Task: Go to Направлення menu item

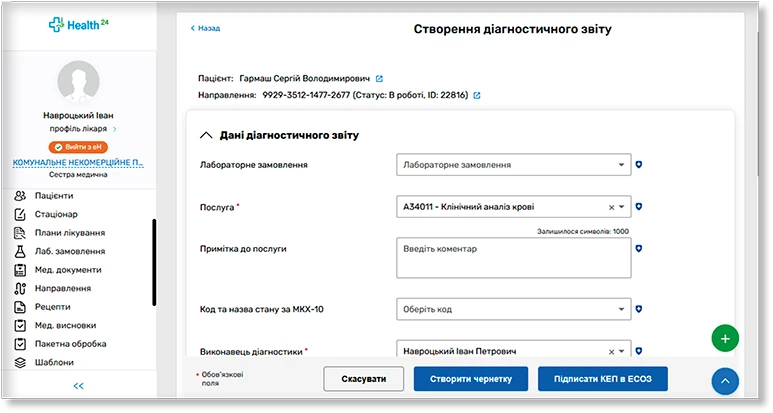Action: [63, 288]
